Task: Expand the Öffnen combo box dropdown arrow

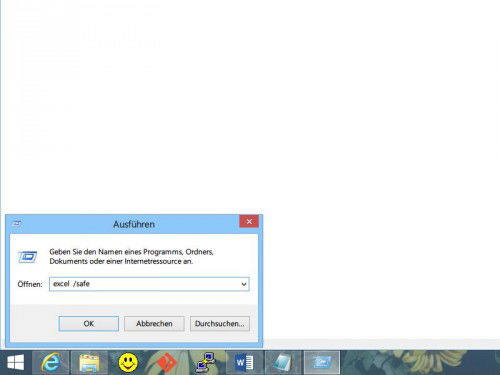Action: pyautogui.click(x=244, y=284)
